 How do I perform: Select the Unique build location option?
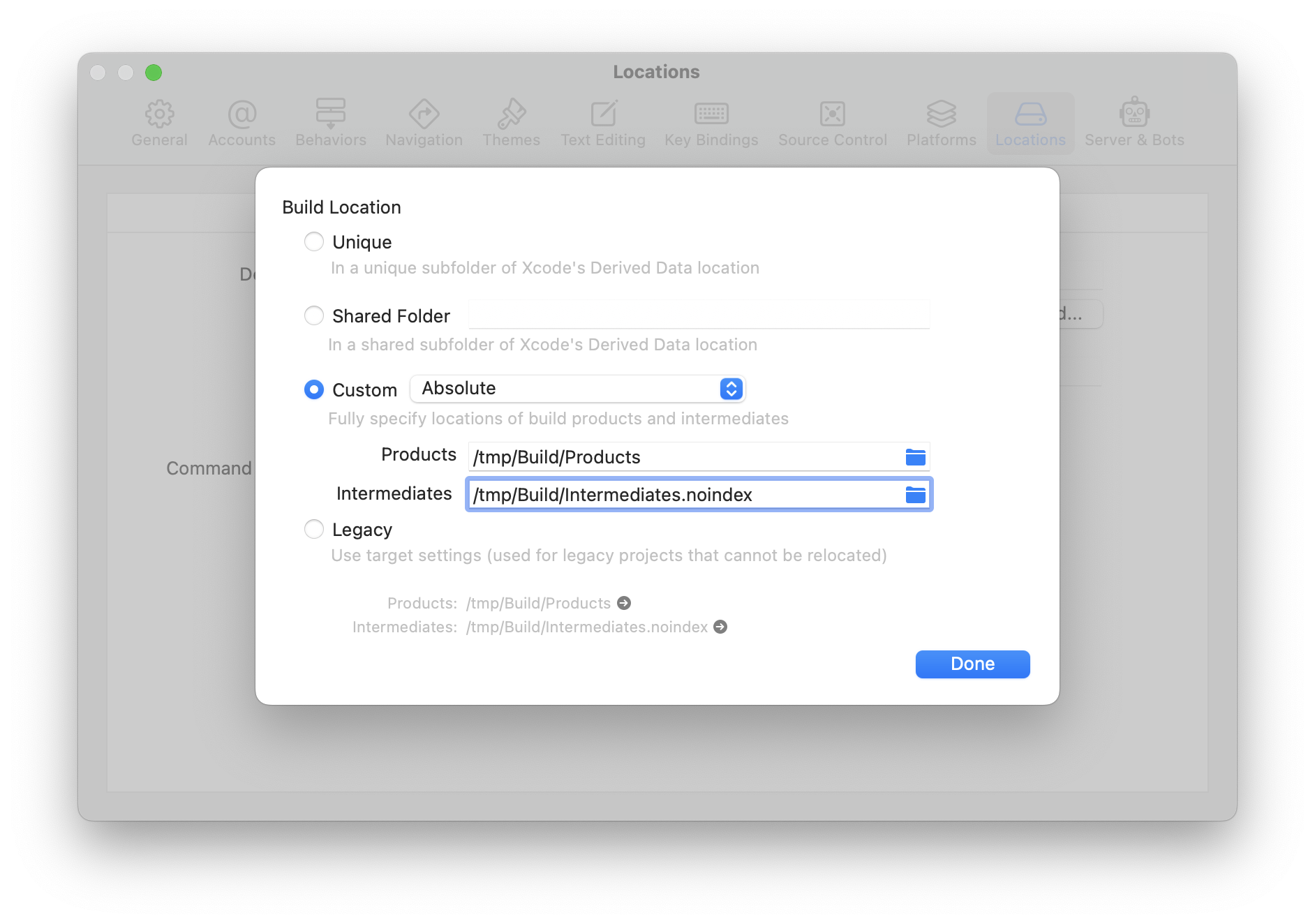coord(314,241)
